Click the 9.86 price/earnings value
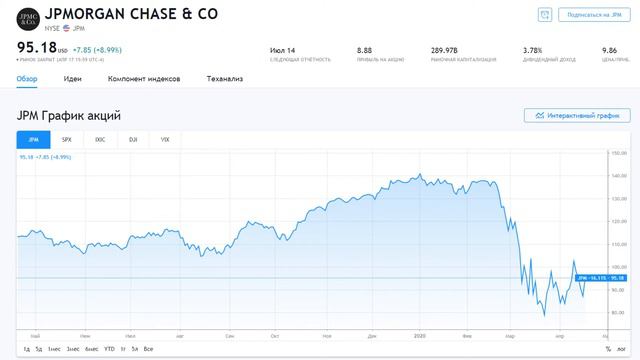 tap(609, 50)
